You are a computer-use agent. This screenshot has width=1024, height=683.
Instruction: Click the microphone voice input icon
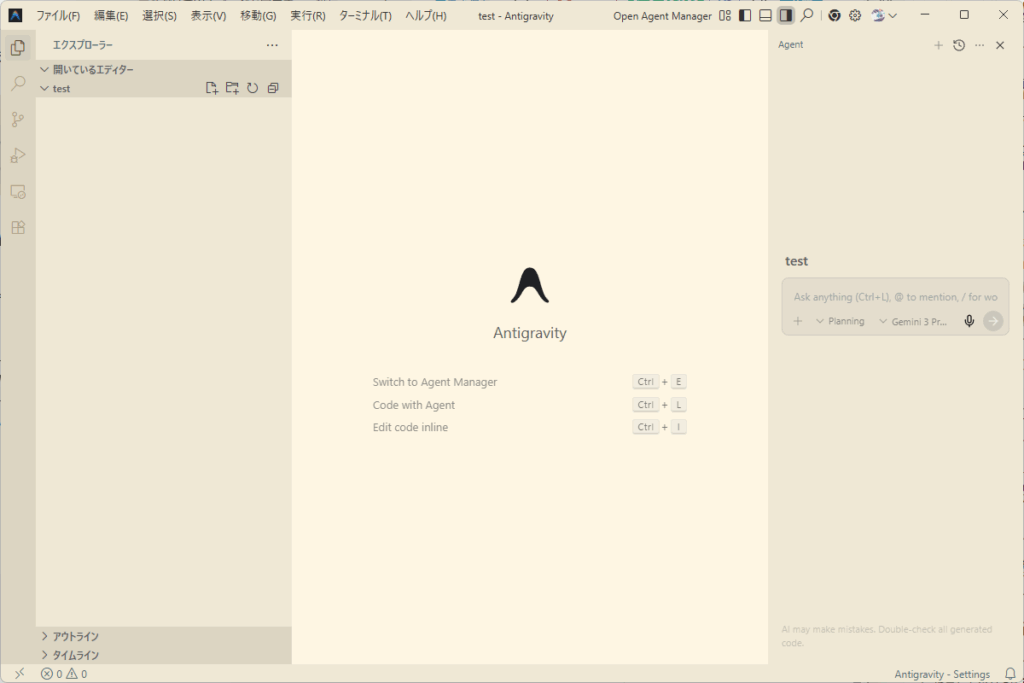tap(968, 321)
